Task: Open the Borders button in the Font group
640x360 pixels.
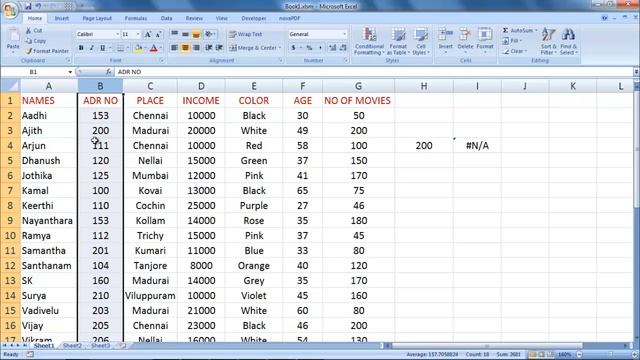Action: (120, 48)
